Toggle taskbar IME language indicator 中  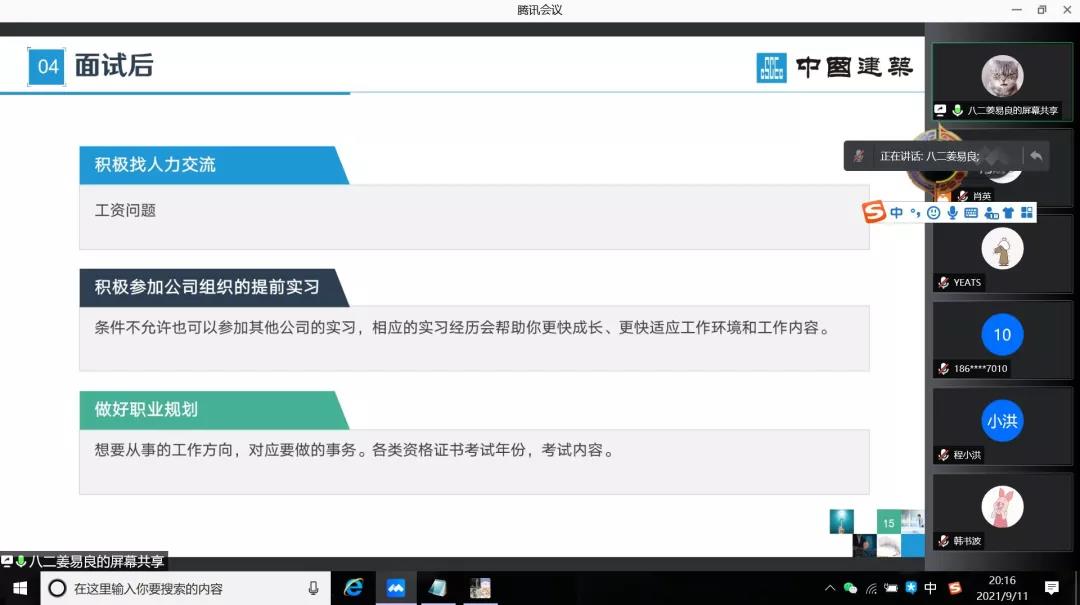pos(930,588)
